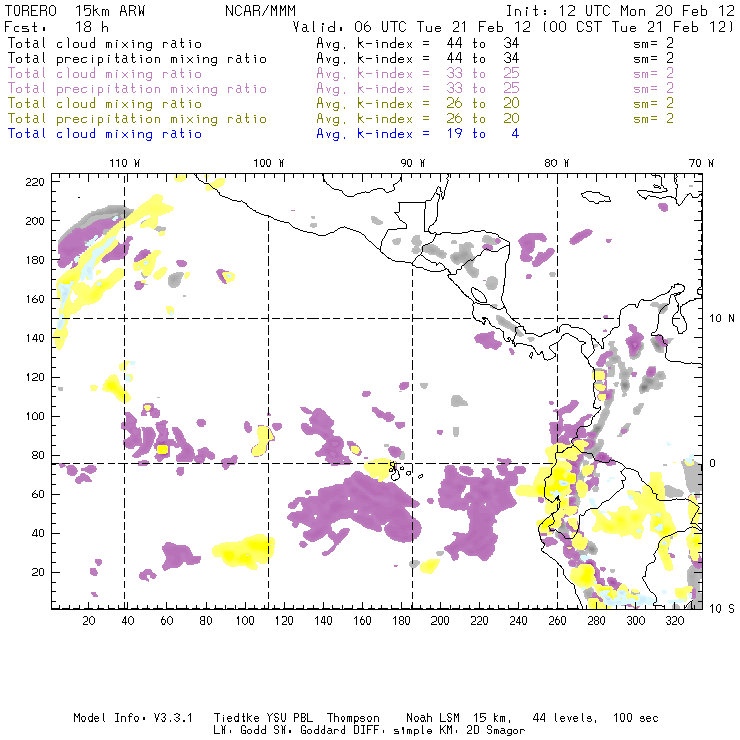This screenshot has width=740, height=740.
Task: Click the x-axis tick label '260'
Action: coord(557,621)
